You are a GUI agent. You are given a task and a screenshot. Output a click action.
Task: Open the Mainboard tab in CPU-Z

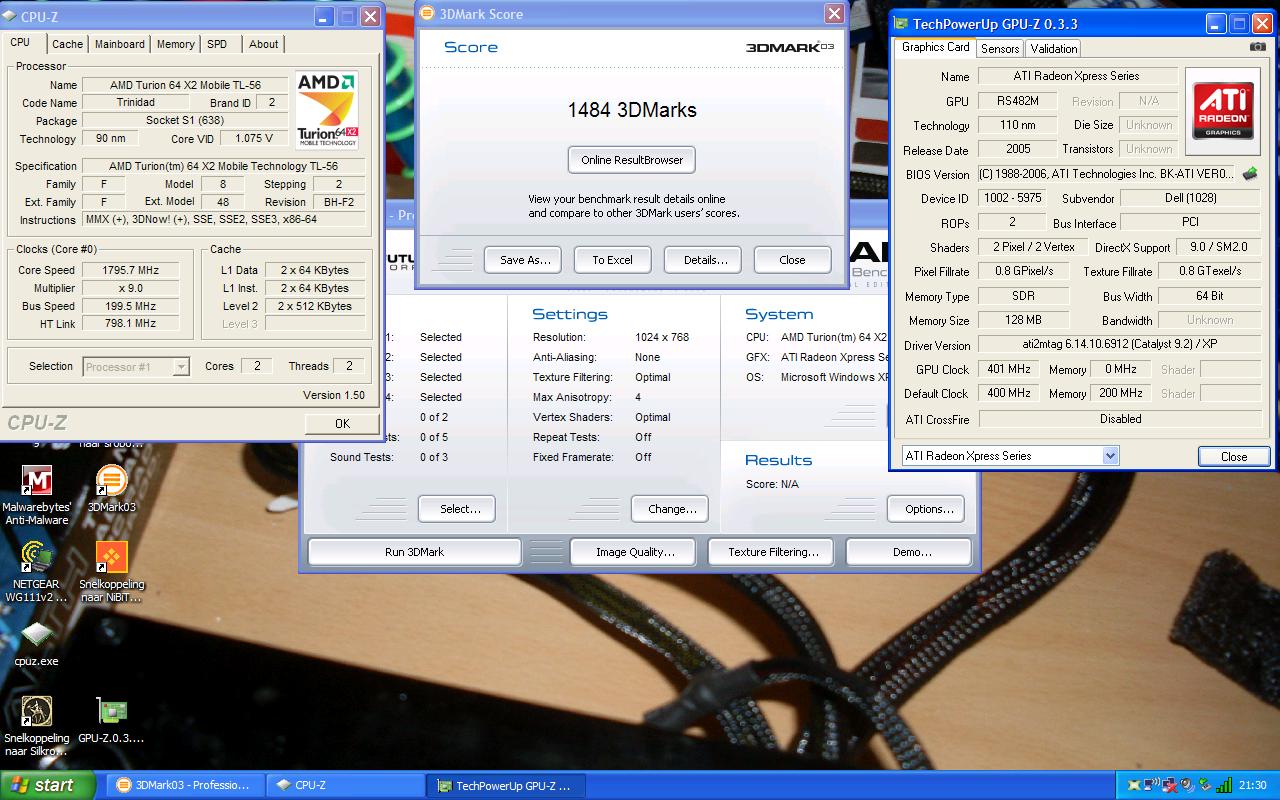point(120,44)
